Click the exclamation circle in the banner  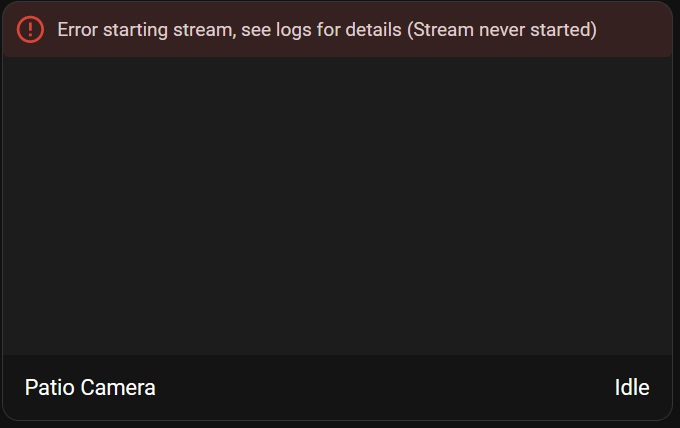(31, 30)
